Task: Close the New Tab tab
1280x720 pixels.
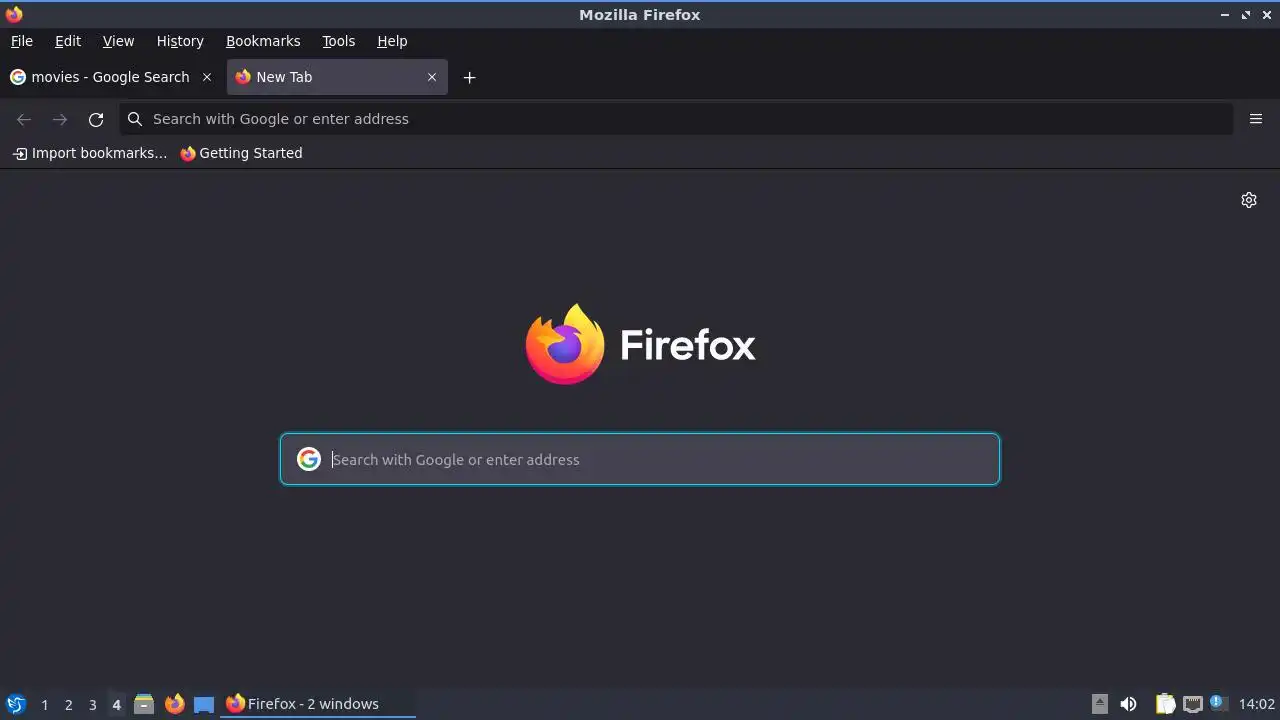Action: [x=432, y=77]
